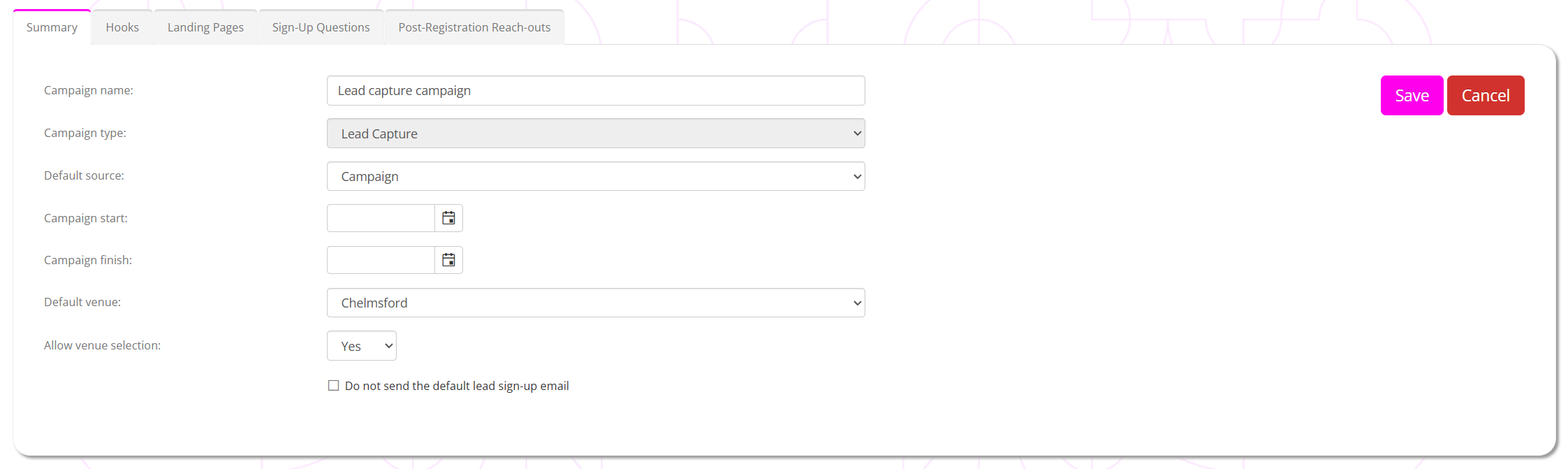Open the Campaign finish calendar picker
This screenshot has width=1568, height=469.
(x=448, y=260)
